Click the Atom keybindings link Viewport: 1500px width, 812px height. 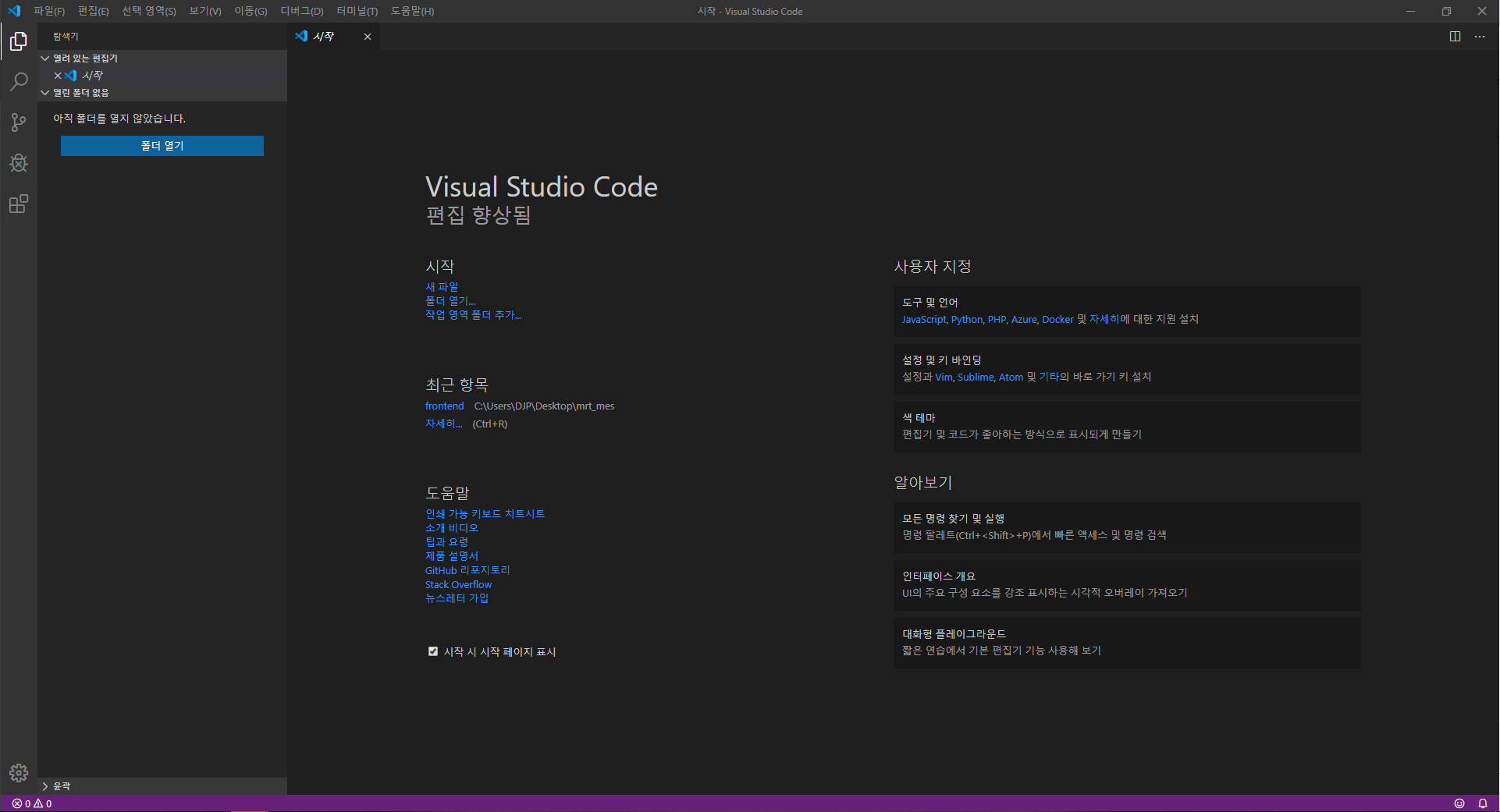[1011, 377]
